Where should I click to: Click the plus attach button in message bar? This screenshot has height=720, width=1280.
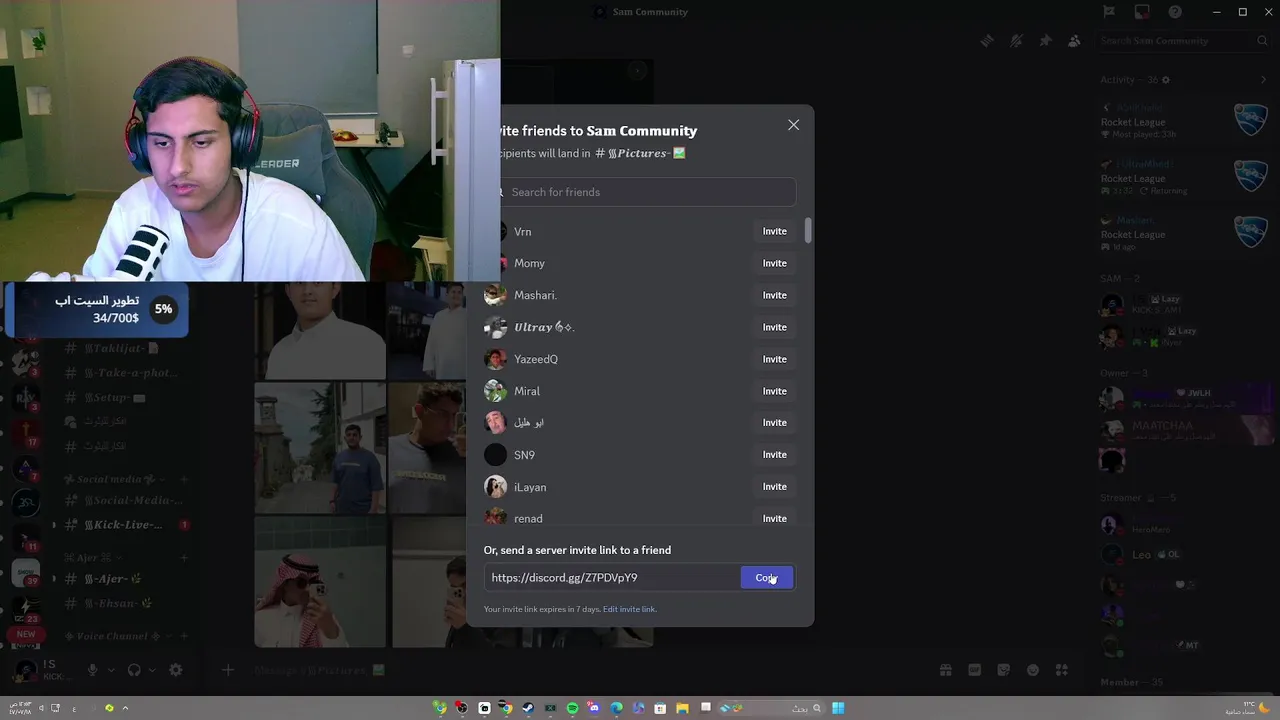point(228,670)
